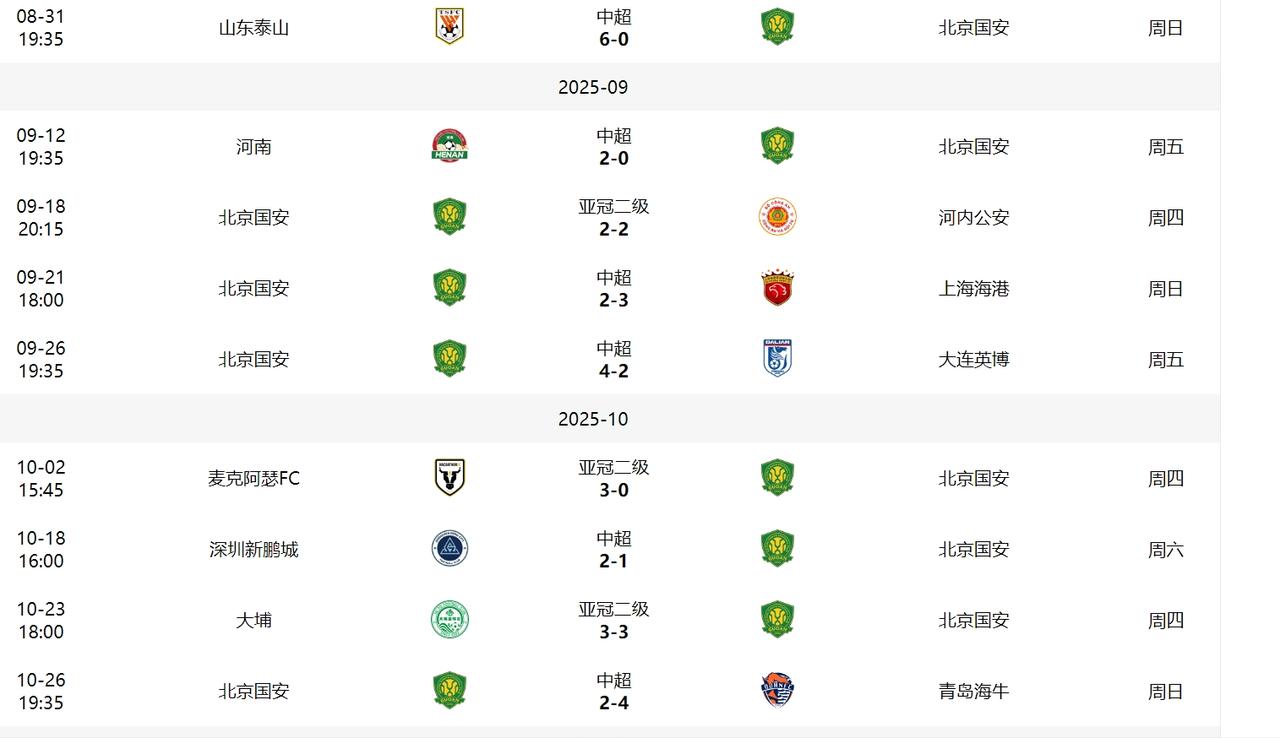Image resolution: width=1280 pixels, height=738 pixels.
Task: Open the 大连英博 team page
Action: tap(974, 360)
